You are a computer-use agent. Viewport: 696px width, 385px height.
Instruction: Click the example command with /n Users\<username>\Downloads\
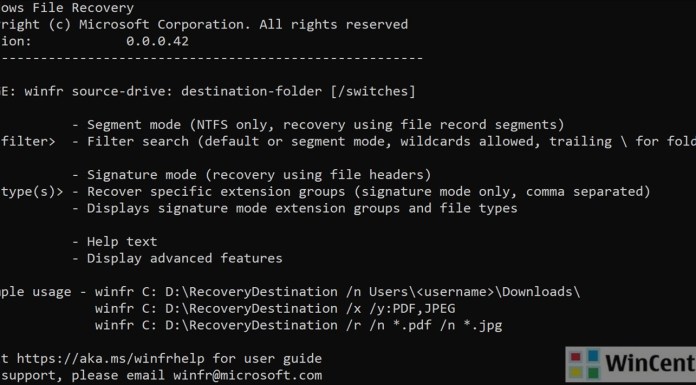[337, 292]
